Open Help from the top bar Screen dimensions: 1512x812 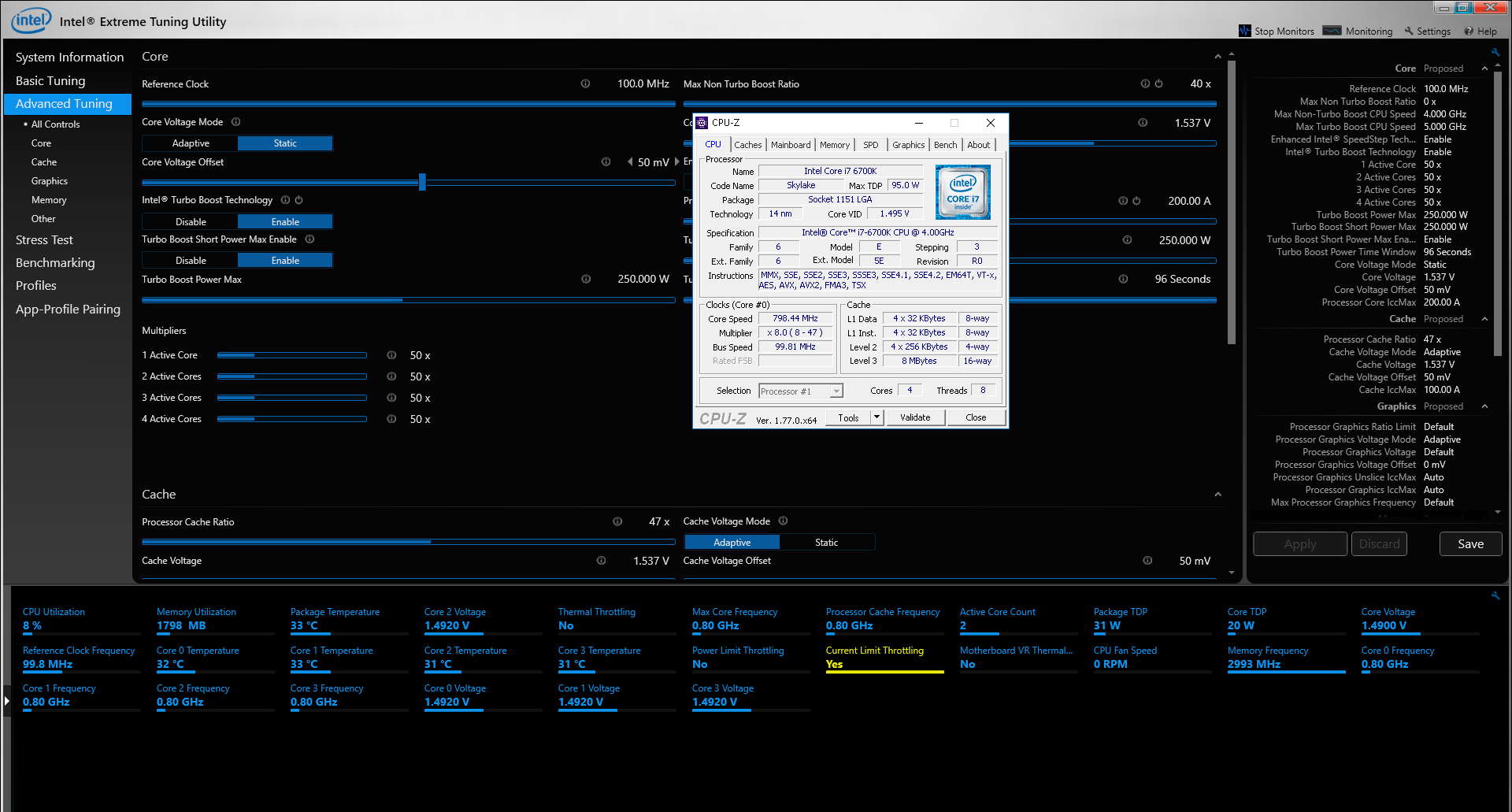(x=1480, y=31)
